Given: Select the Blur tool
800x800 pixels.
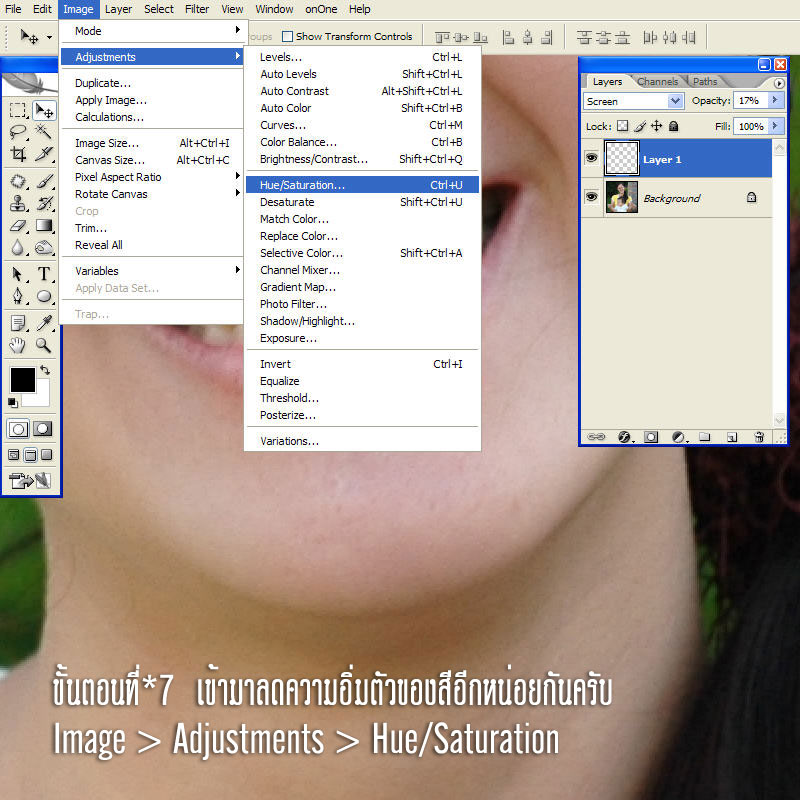Looking at the screenshot, I should pos(17,247).
